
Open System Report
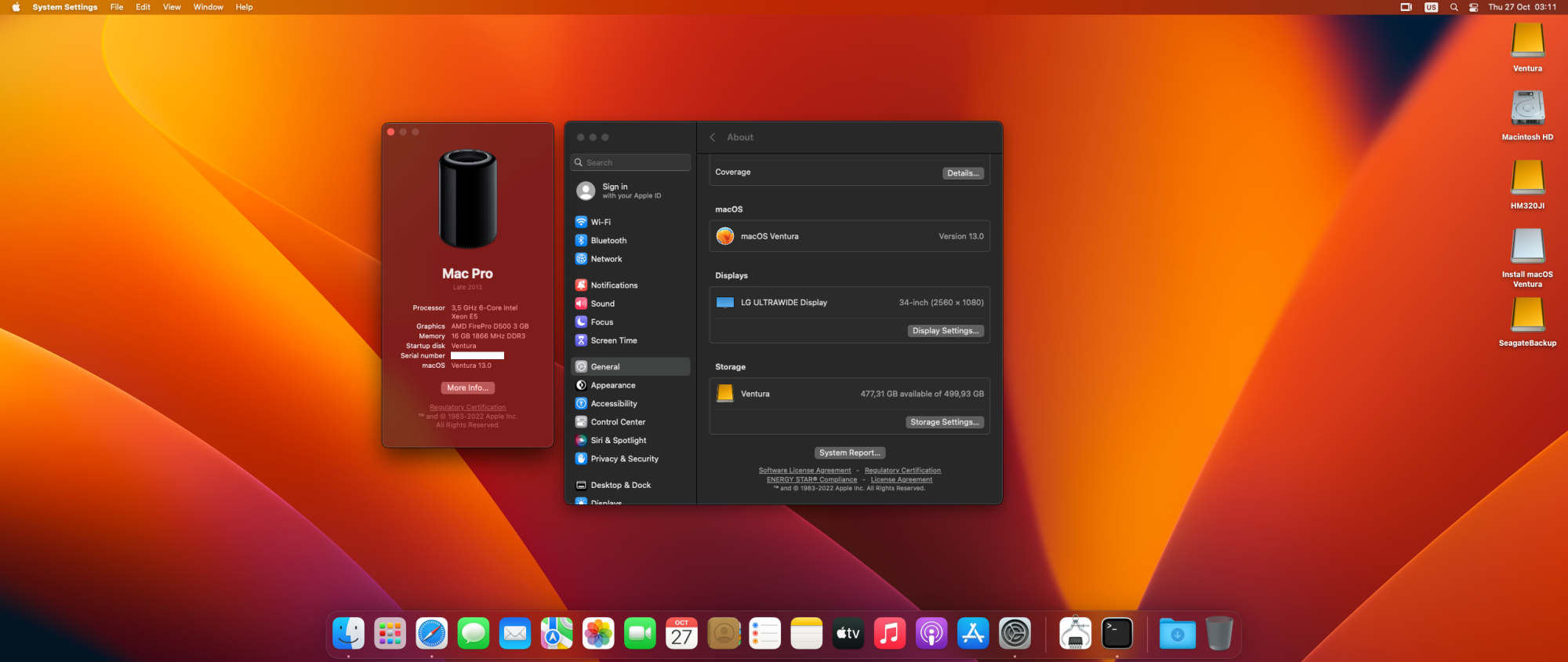850,453
